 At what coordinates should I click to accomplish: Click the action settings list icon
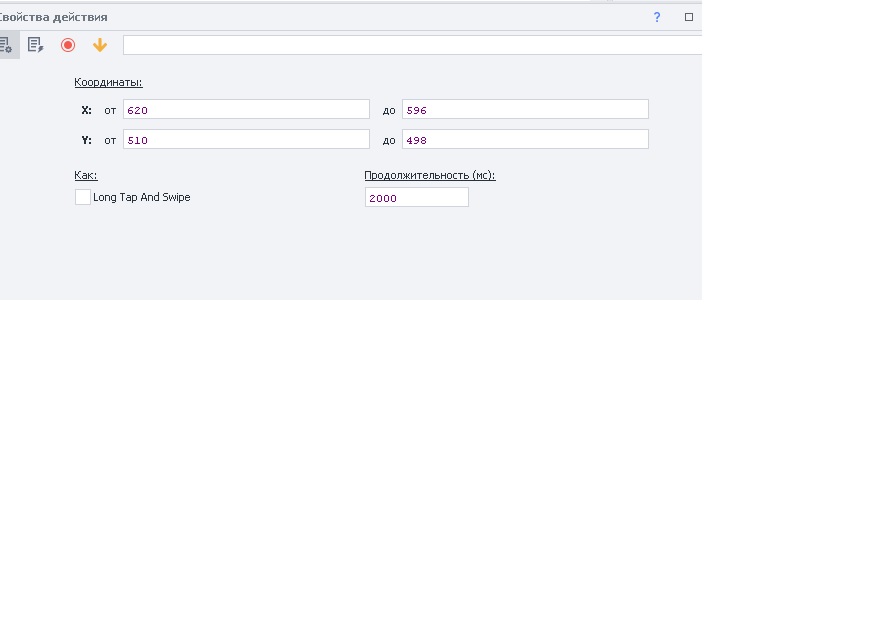point(6,45)
